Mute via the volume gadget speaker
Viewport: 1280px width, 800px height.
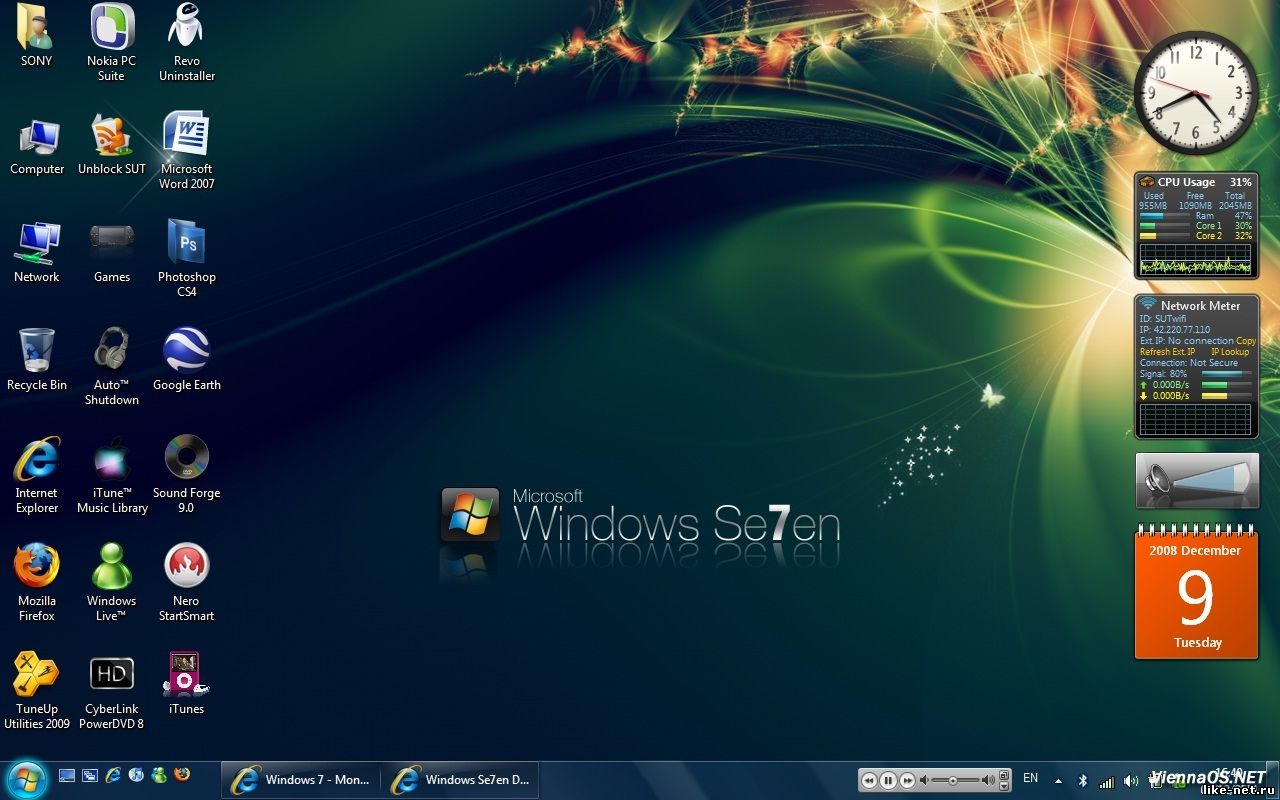pyautogui.click(x=1159, y=481)
